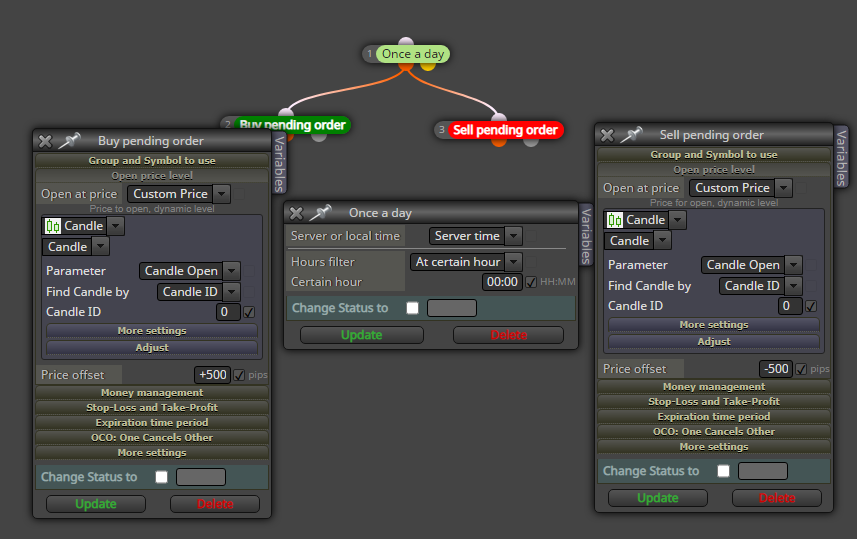Open Variables tab of Buy pending order panel
Screen dimensions: 857x539
(279, 164)
